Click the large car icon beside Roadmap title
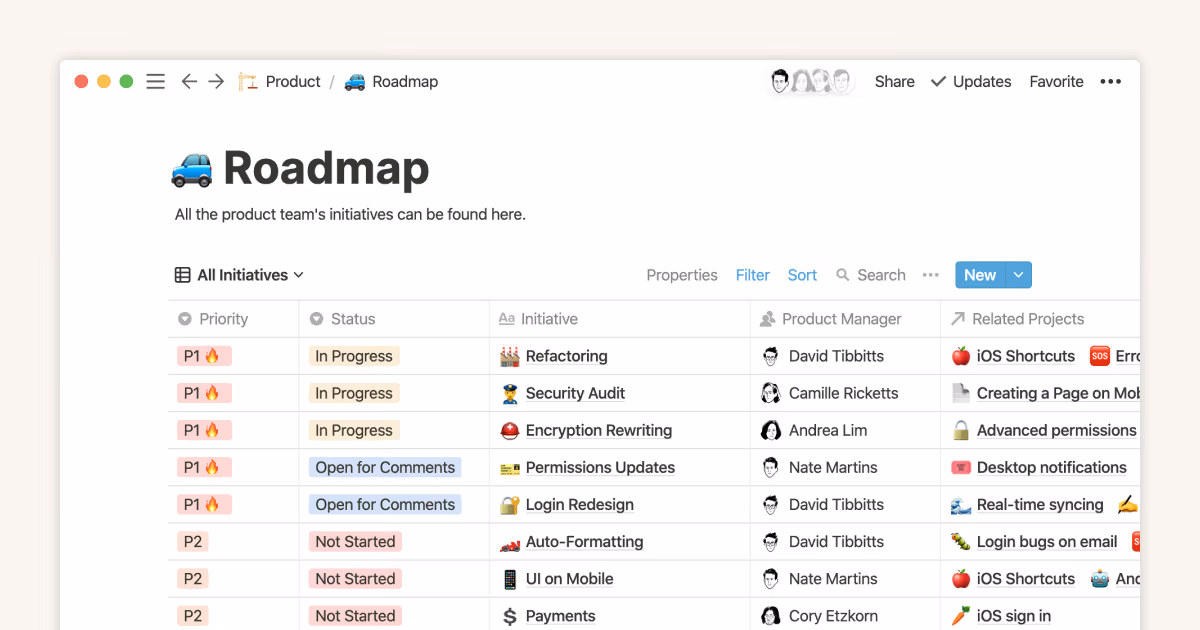 pyautogui.click(x=192, y=168)
